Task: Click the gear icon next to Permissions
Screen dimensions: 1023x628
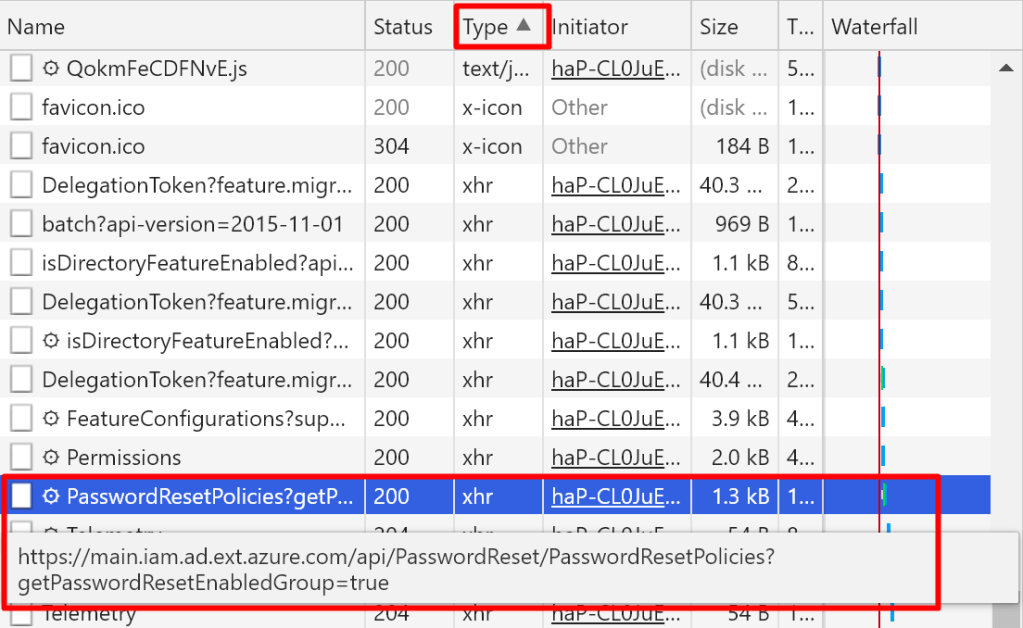Action: [x=52, y=457]
